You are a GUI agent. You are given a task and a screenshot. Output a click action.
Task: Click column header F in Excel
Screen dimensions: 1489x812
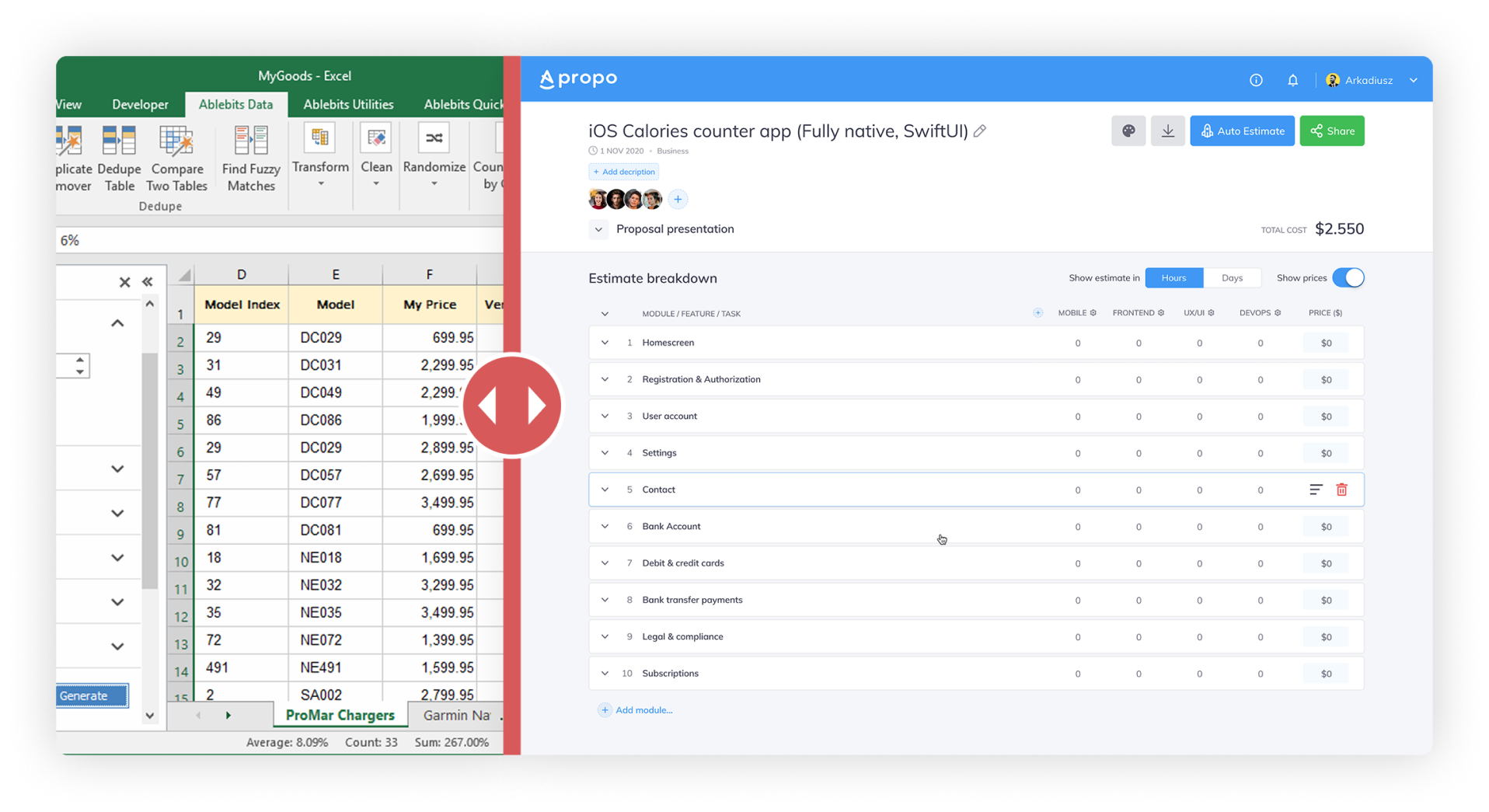tap(429, 274)
